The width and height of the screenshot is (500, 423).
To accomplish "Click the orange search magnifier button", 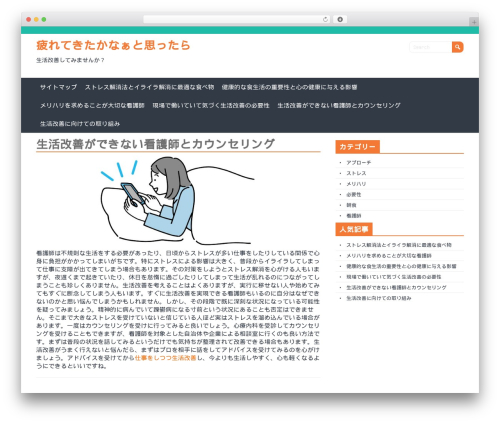I will click(x=458, y=47).
